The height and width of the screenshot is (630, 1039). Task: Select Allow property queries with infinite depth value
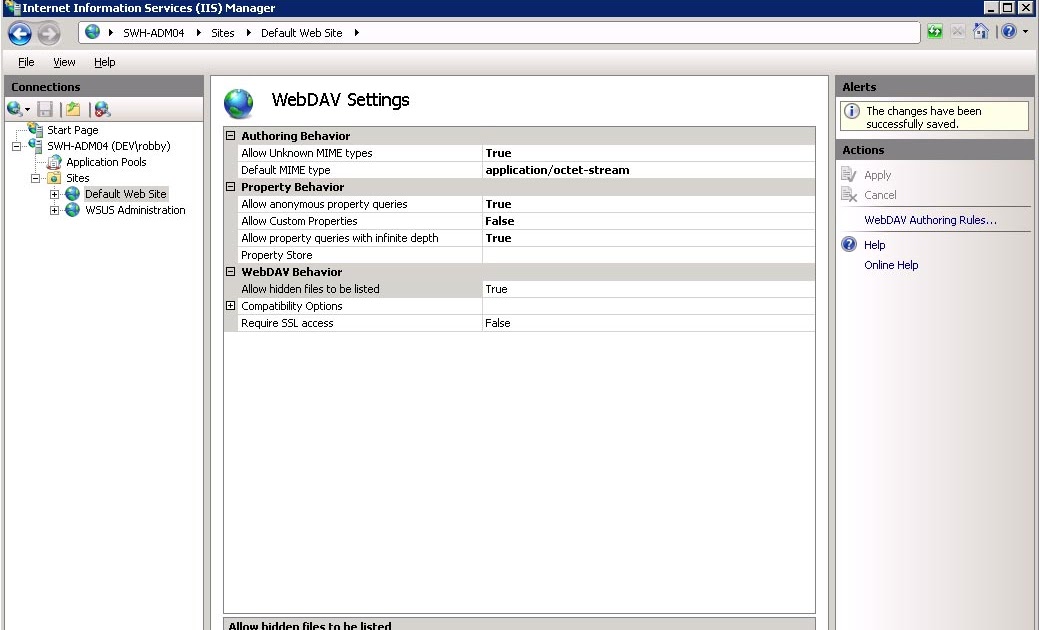click(649, 238)
